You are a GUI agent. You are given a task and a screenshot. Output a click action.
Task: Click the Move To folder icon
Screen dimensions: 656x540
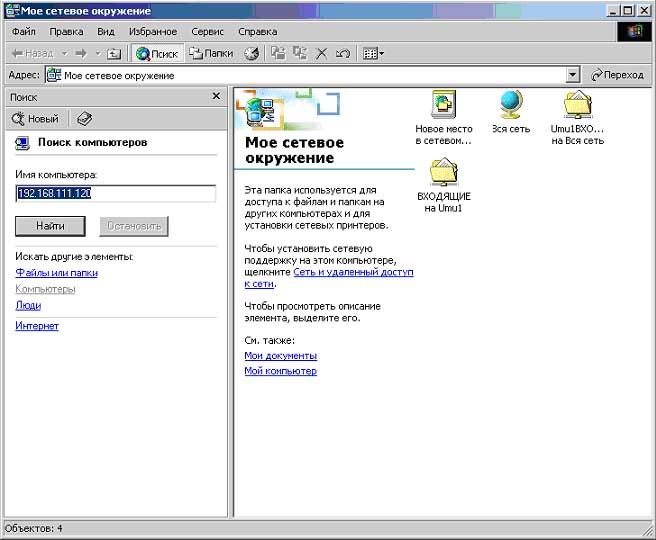[x=278, y=54]
